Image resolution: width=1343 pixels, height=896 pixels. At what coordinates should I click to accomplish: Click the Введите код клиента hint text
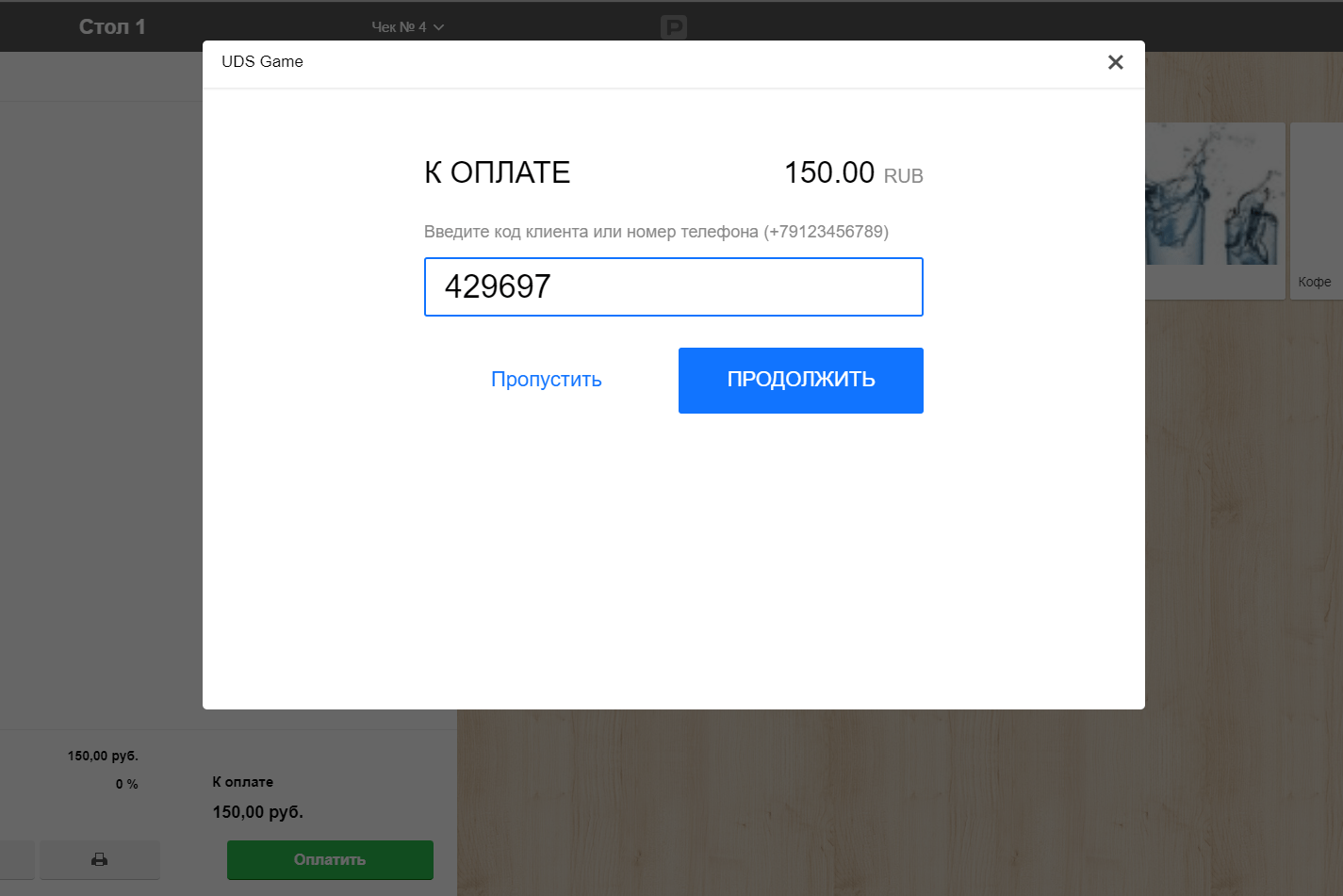point(656,232)
